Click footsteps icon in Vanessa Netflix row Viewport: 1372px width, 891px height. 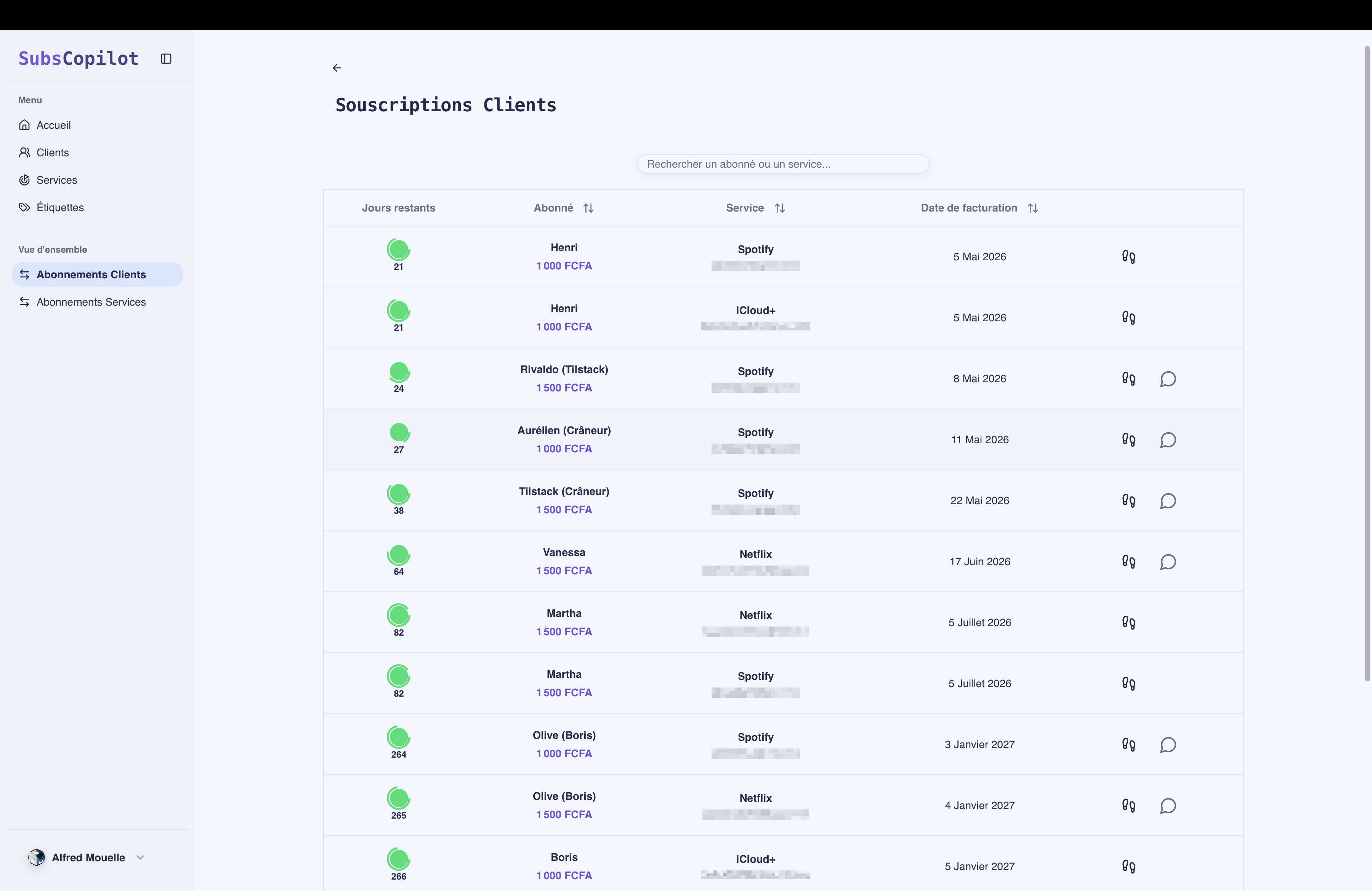[1128, 561]
